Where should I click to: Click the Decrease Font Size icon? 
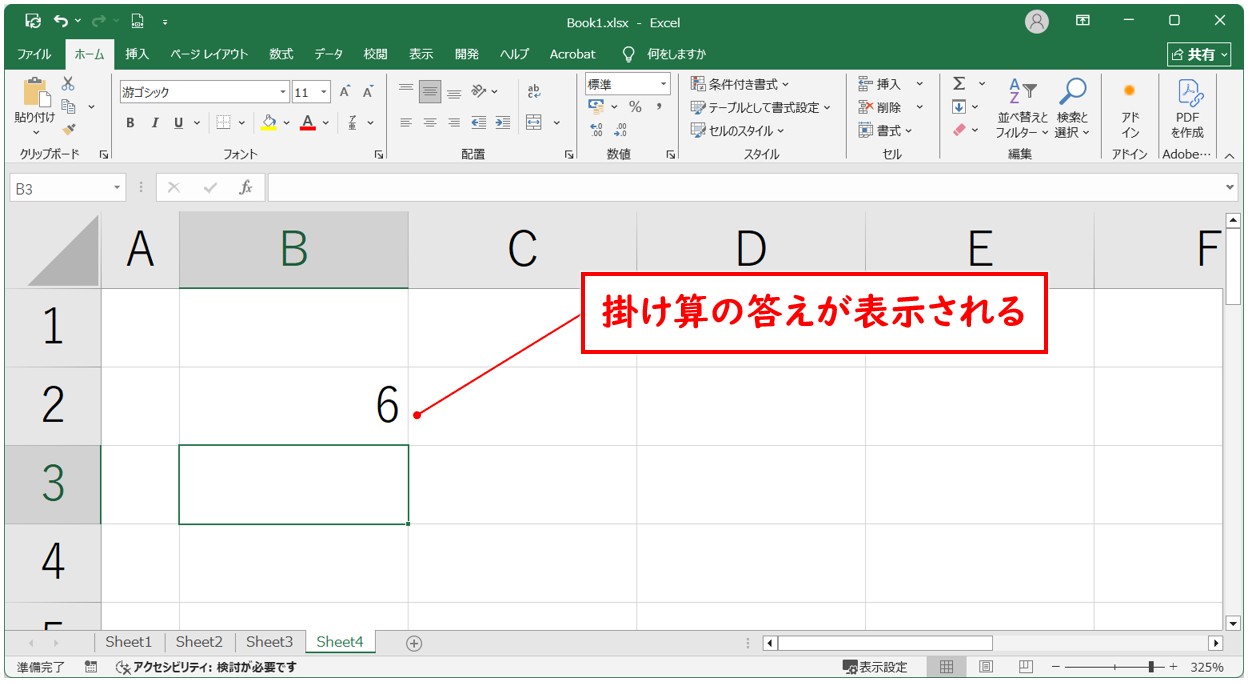pos(368,92)
